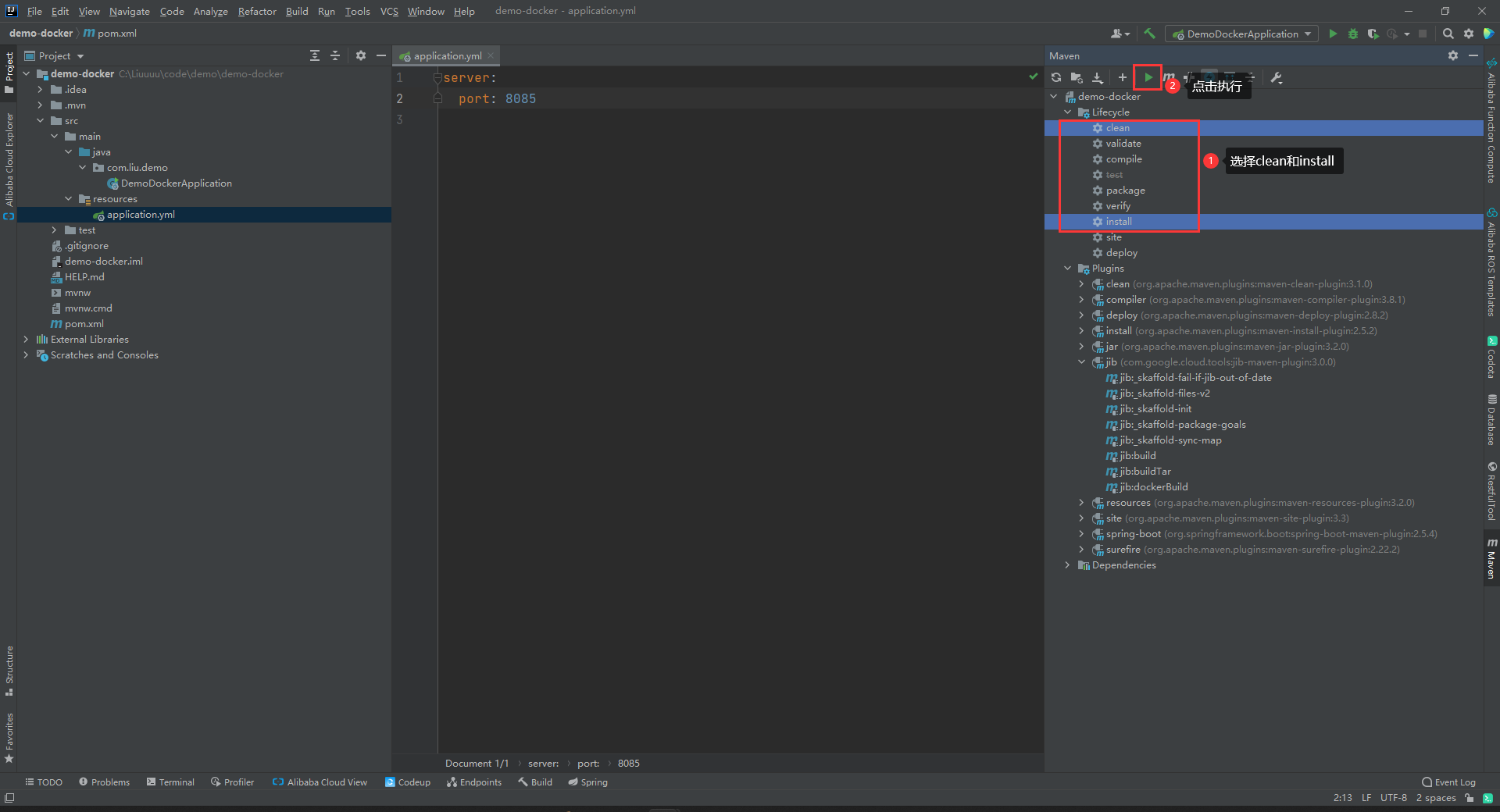Close the application.yml editor tab
This screenshot has width=1500, height=812.
point(491,55)
